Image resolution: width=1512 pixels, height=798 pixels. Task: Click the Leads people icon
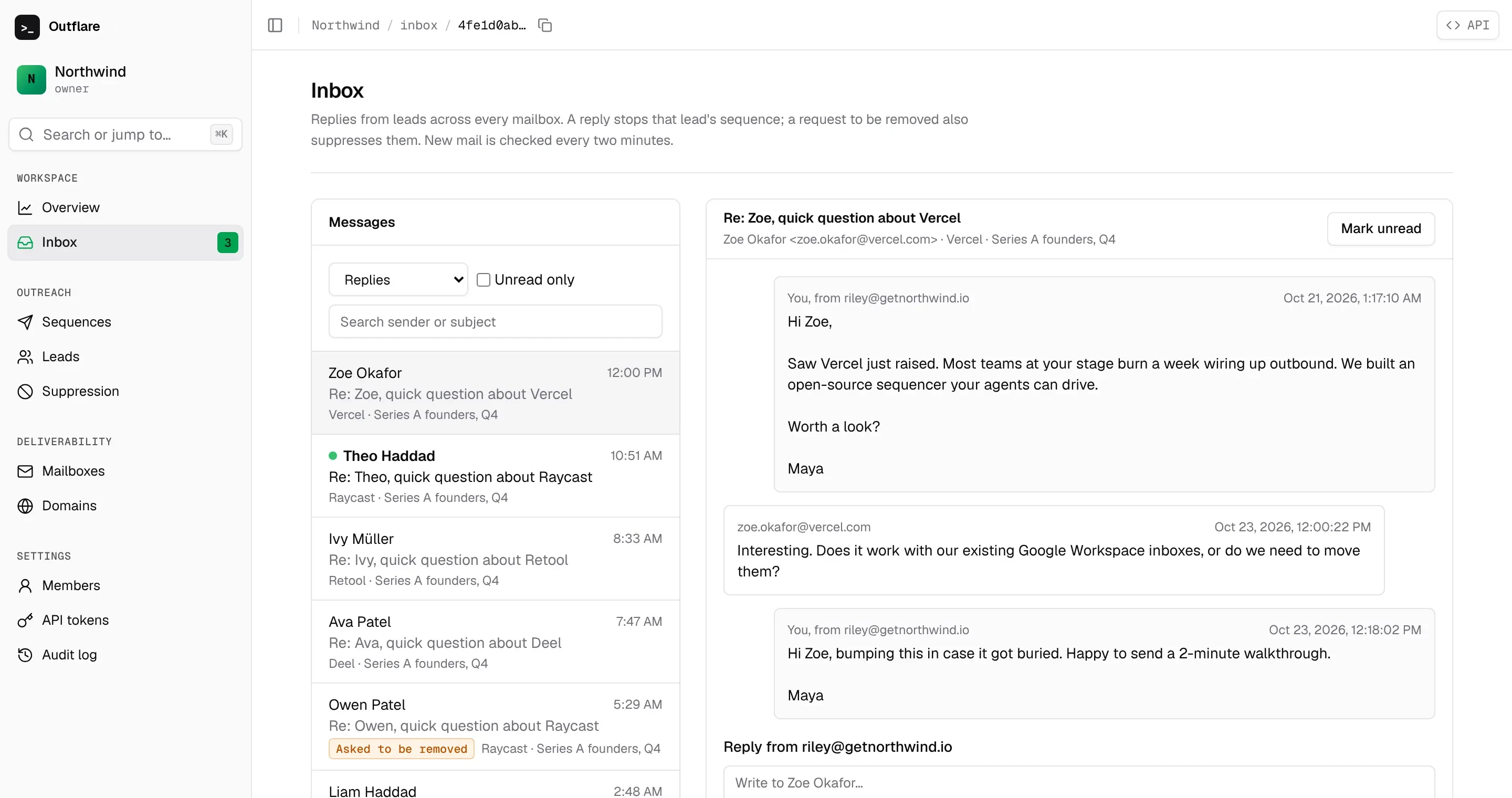click(25, 357)
